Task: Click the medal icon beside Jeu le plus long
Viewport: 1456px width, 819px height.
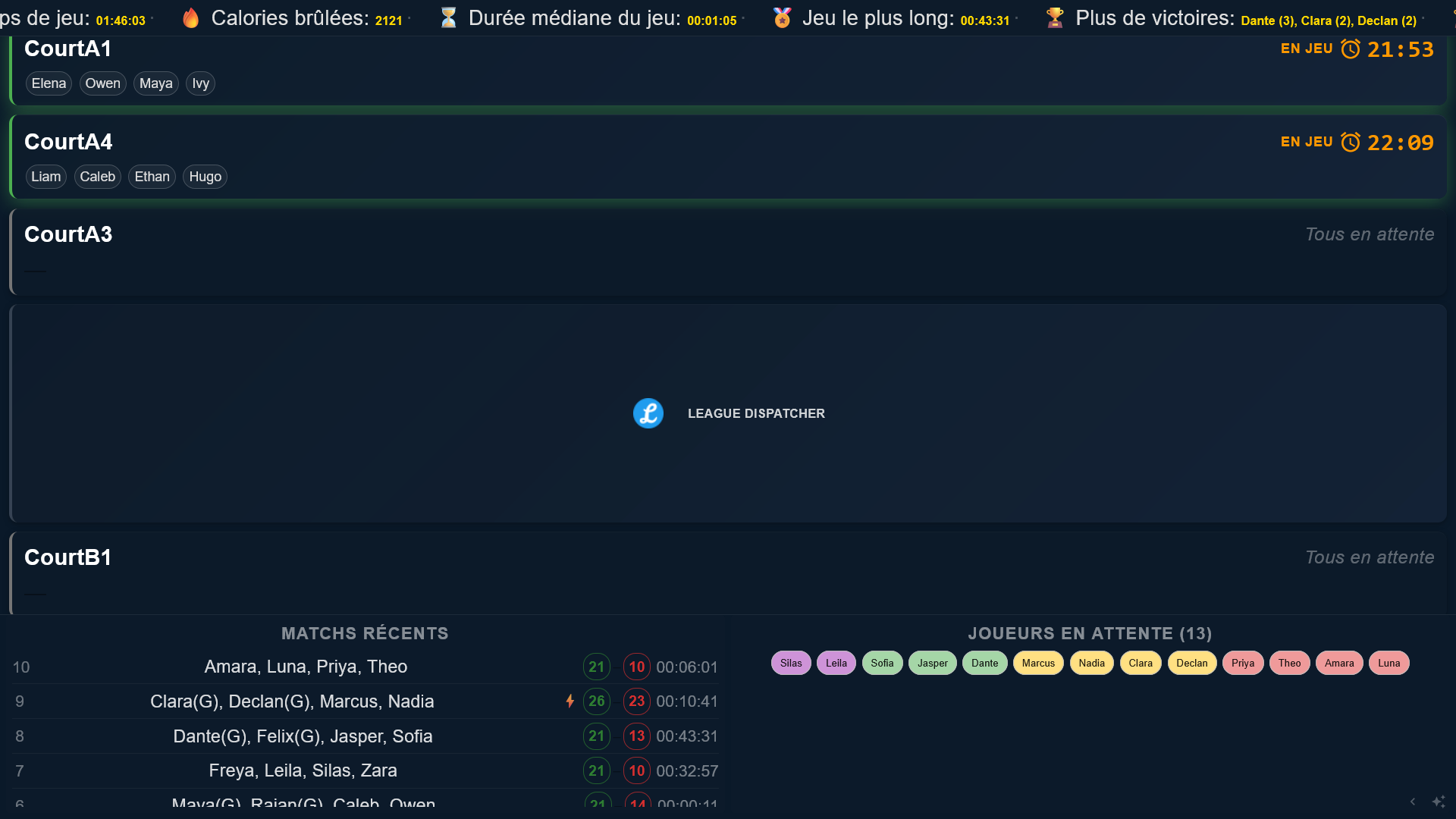Action: pyautogui.click(x=782, y=18)
